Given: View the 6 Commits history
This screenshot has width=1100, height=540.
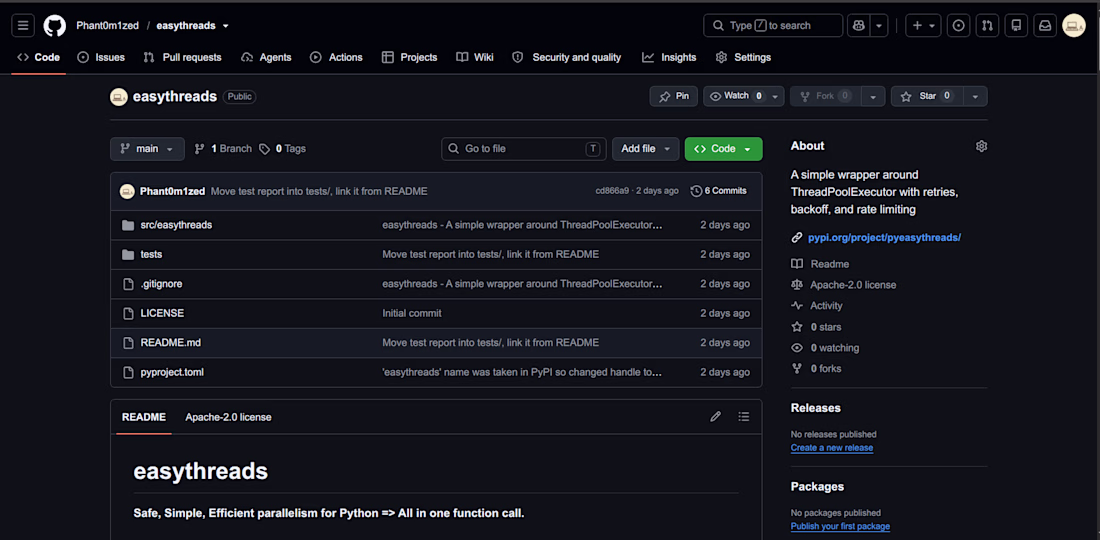Looking at the screenshot, I should (718, 191).
